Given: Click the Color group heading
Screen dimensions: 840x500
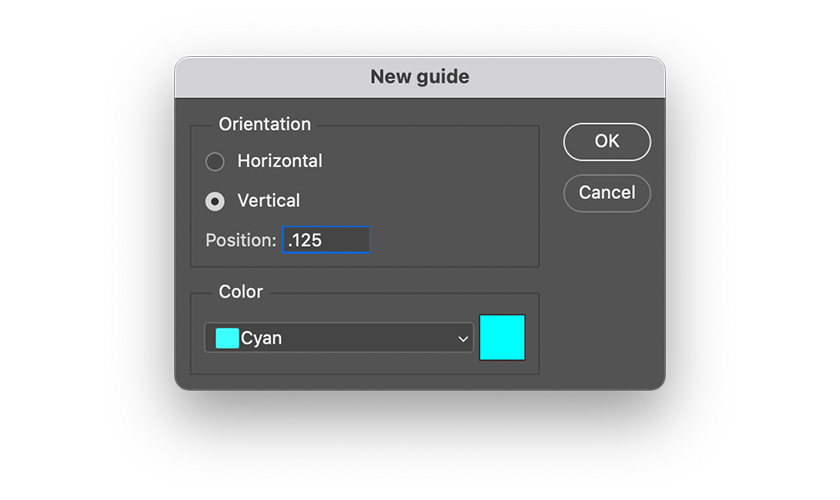Looking at the screenshot, I should (240, 292).
